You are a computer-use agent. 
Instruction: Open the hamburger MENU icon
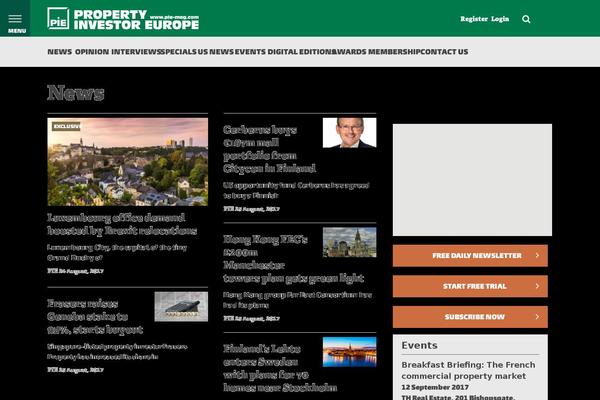15,19
